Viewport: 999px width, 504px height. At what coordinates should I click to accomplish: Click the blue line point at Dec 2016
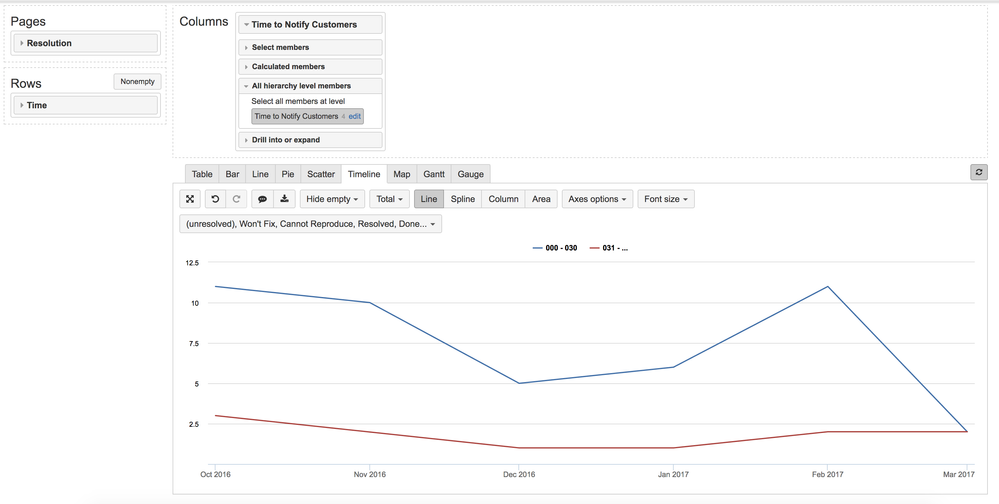tap(519, 383)
